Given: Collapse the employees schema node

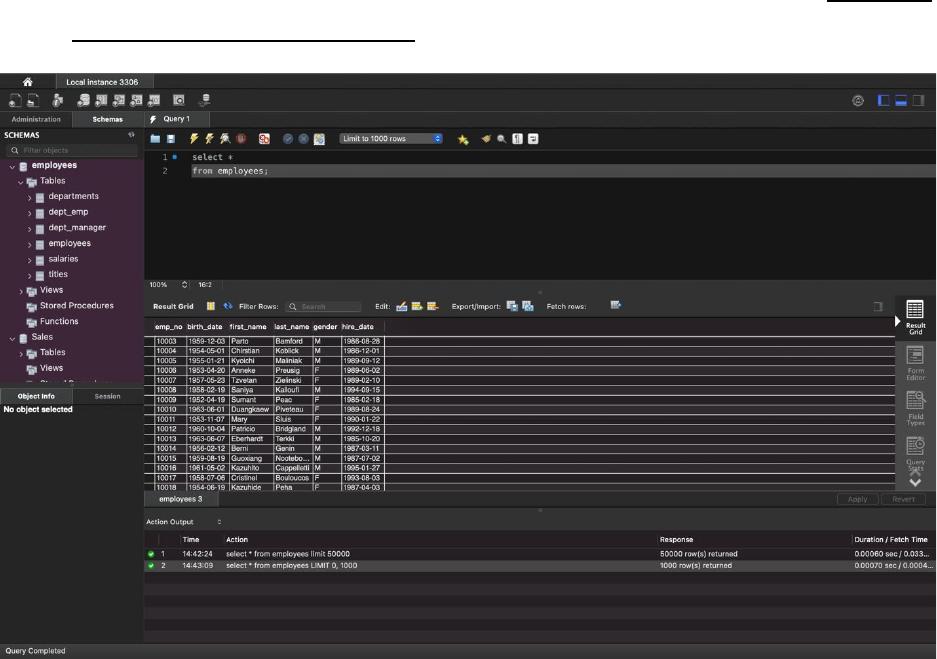Looking at the screenshot, I should click(12, 167).
